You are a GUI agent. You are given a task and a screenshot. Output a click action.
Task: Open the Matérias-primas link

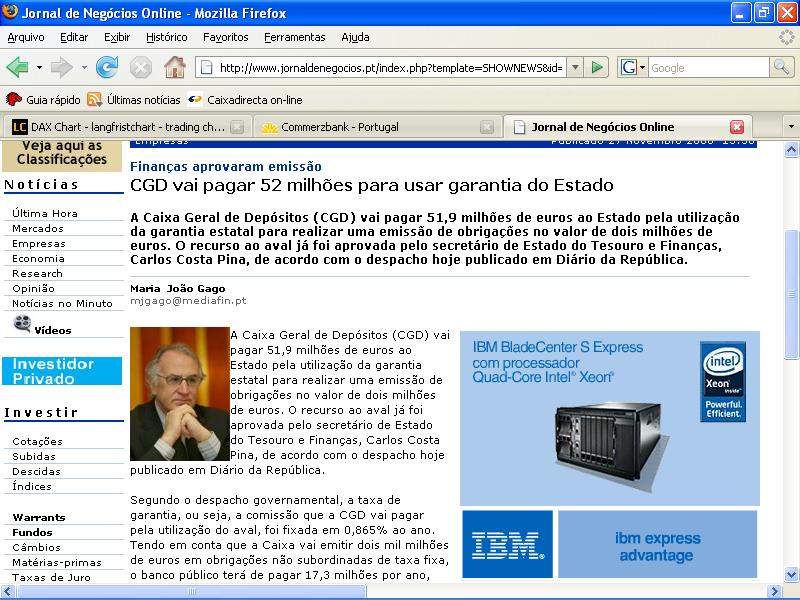point(57,562)
